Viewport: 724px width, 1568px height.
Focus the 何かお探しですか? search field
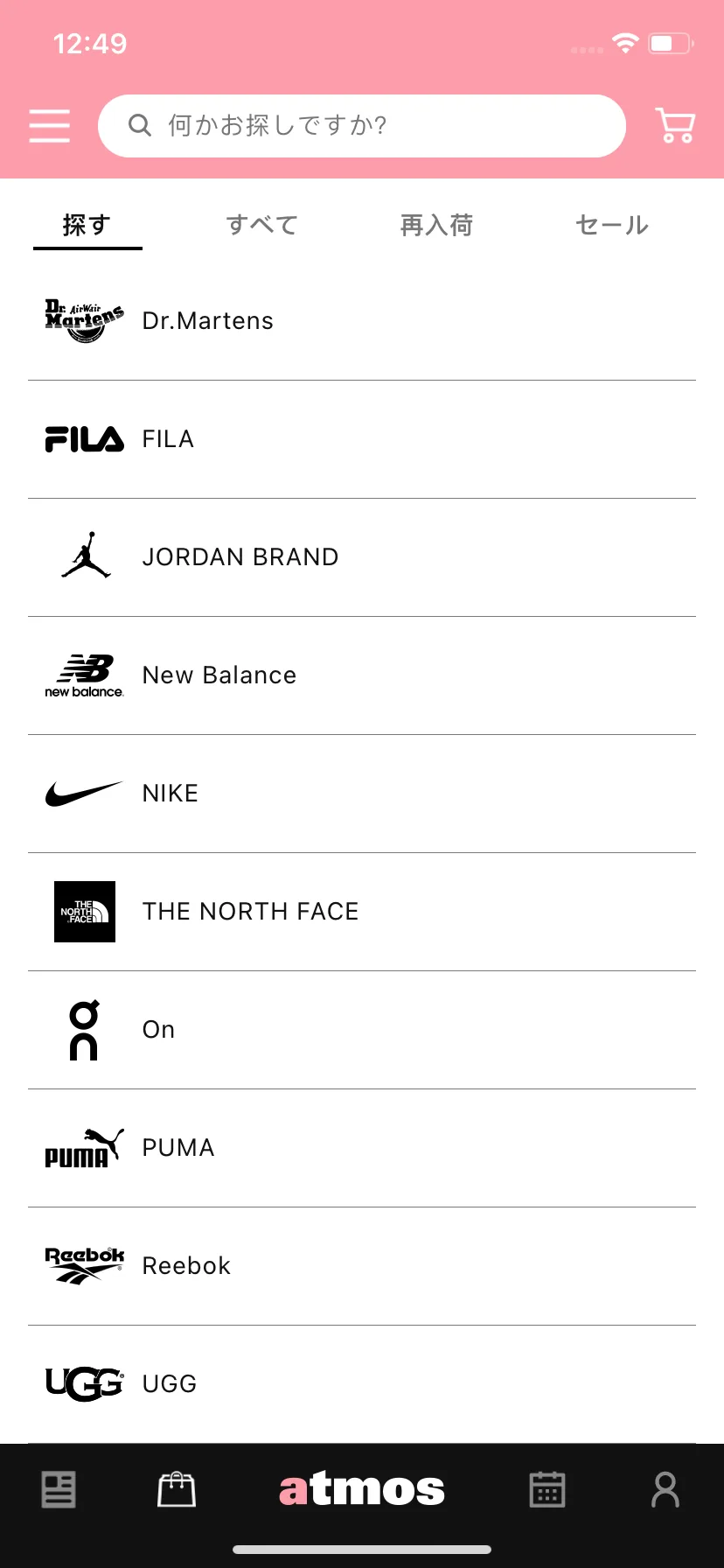pyautogui.click(x=362, y=126)
